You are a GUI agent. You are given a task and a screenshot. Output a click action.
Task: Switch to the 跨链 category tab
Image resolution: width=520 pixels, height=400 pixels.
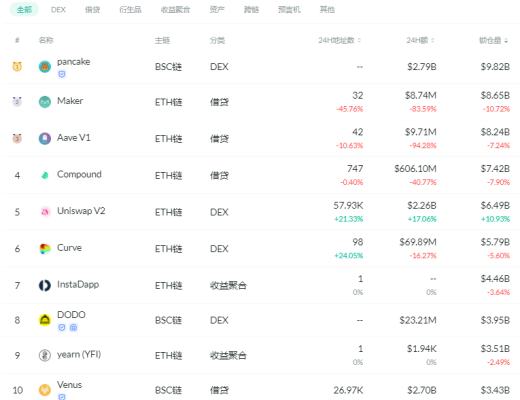pos(251,10)
